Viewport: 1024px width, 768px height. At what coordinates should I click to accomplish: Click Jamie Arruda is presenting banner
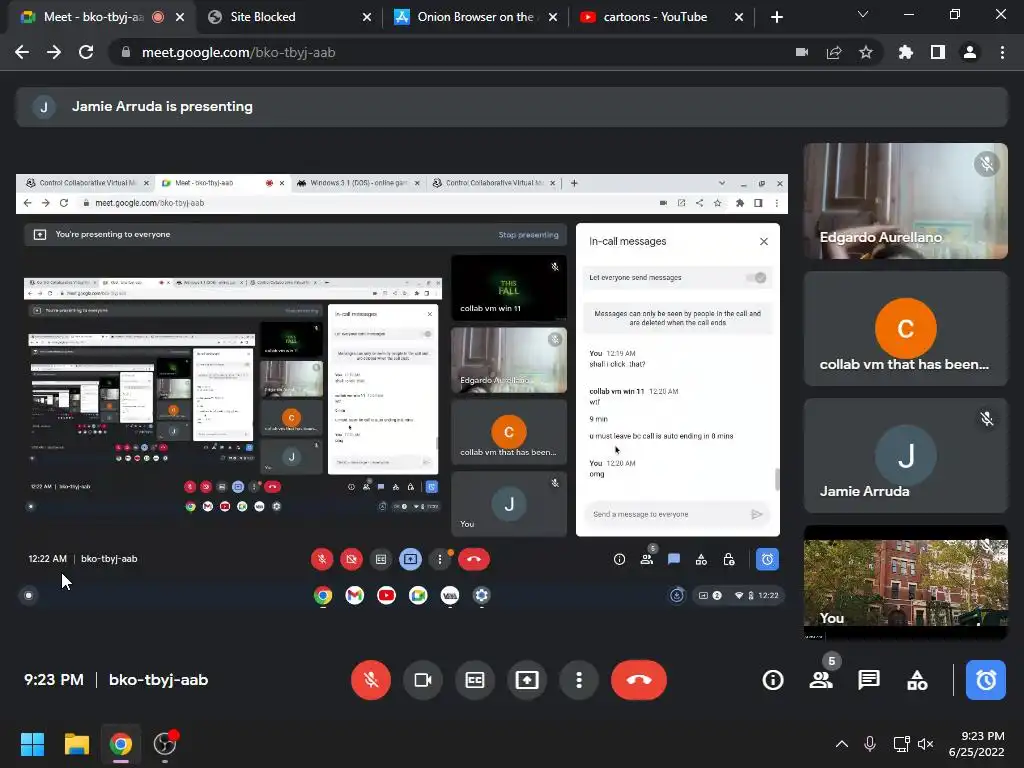512,106
